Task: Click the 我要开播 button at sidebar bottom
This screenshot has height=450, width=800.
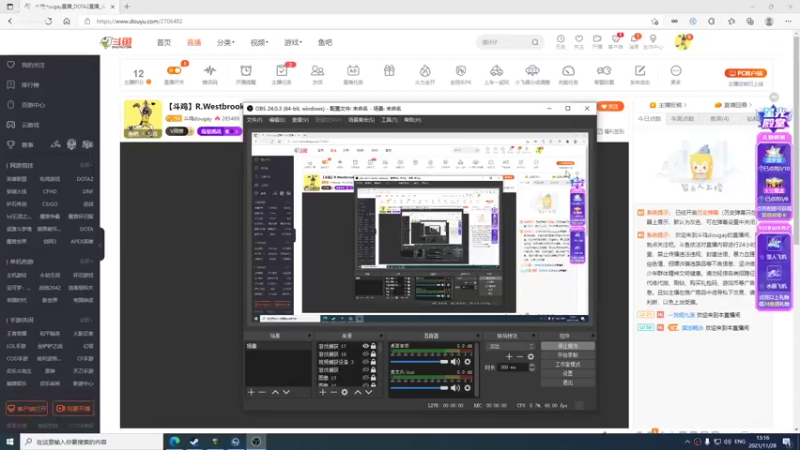Action: point(73,409)
